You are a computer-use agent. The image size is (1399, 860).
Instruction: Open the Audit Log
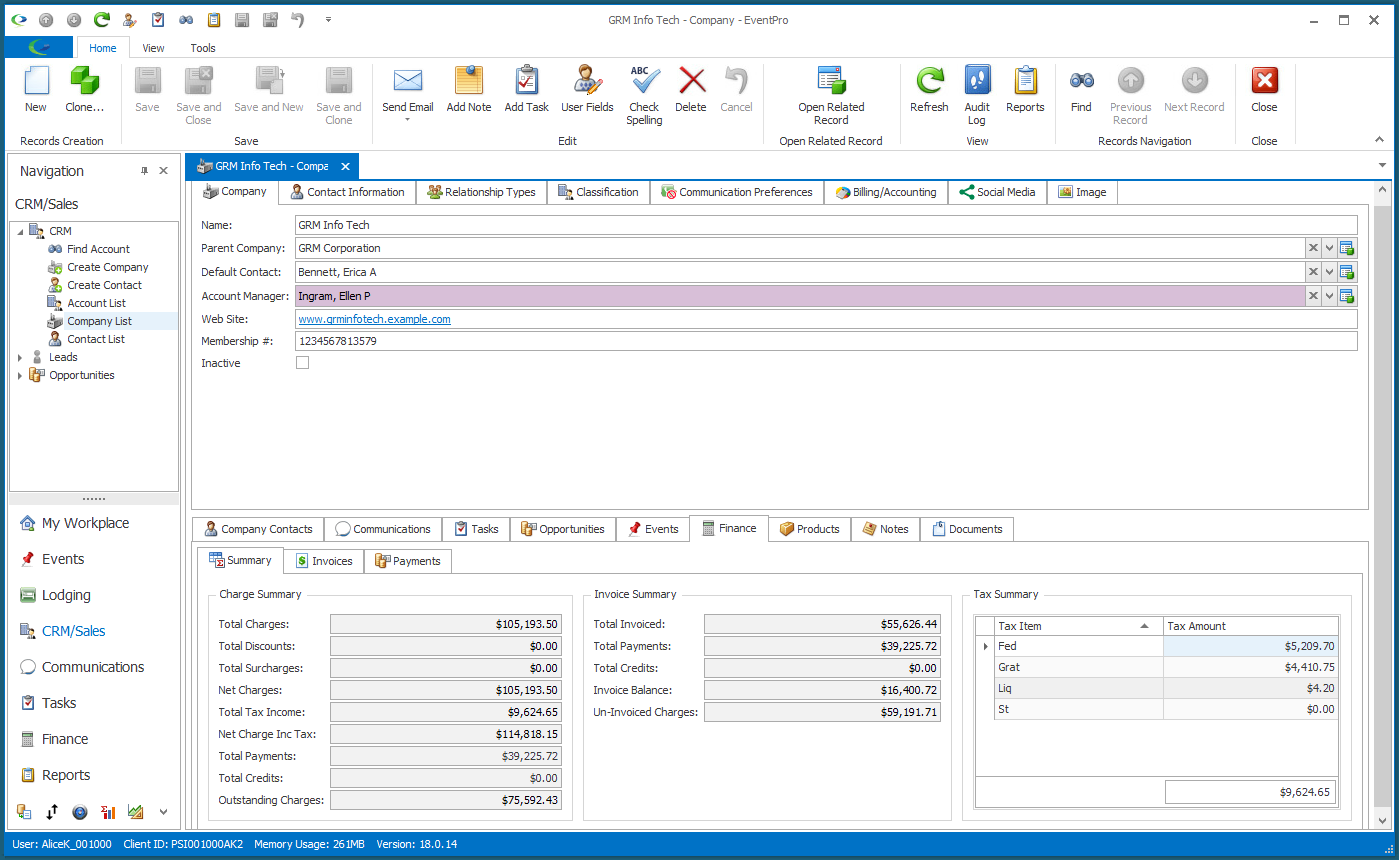pyautogui.click(x=977, y=96)
